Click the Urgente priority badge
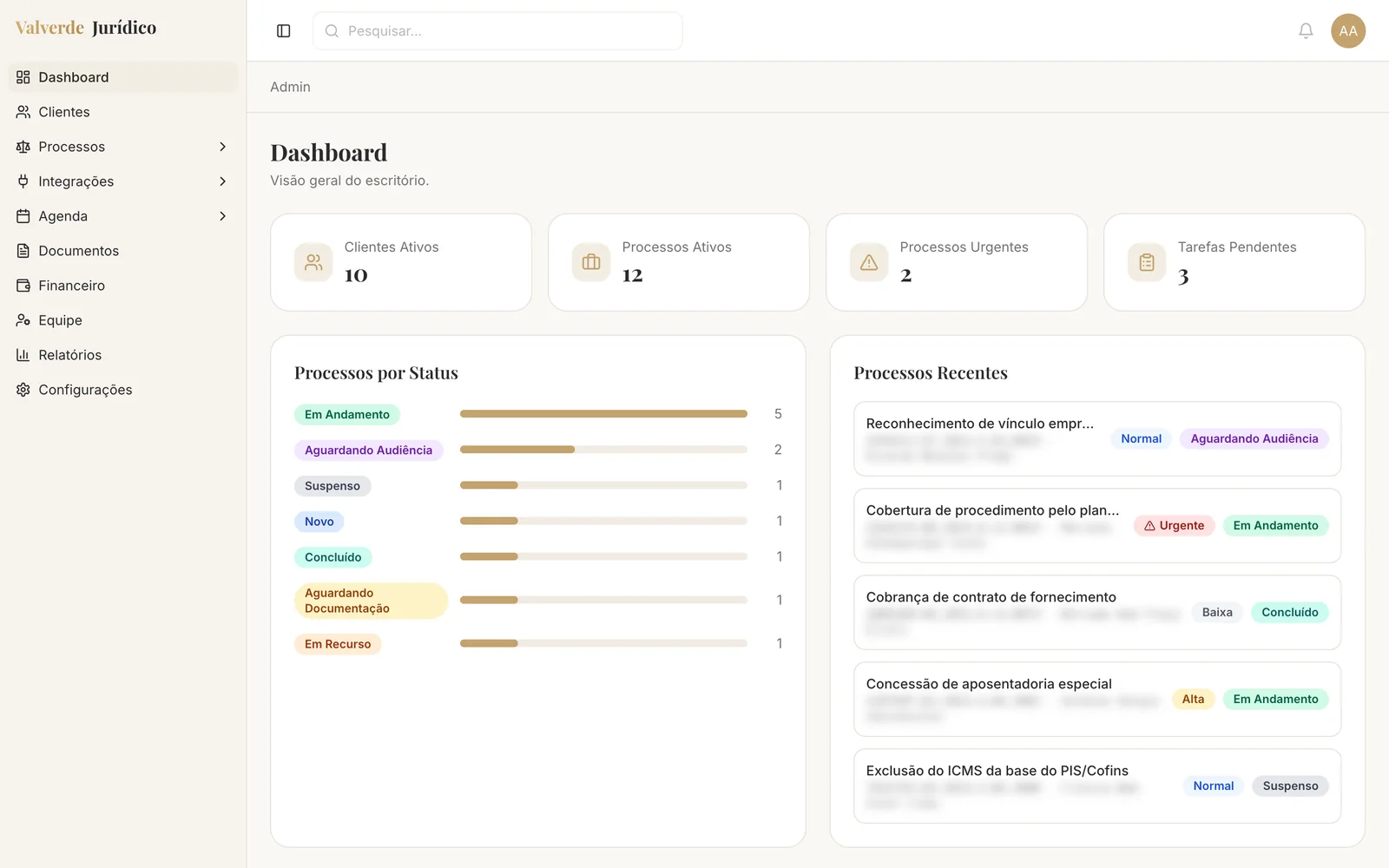 coord(1174,525)
